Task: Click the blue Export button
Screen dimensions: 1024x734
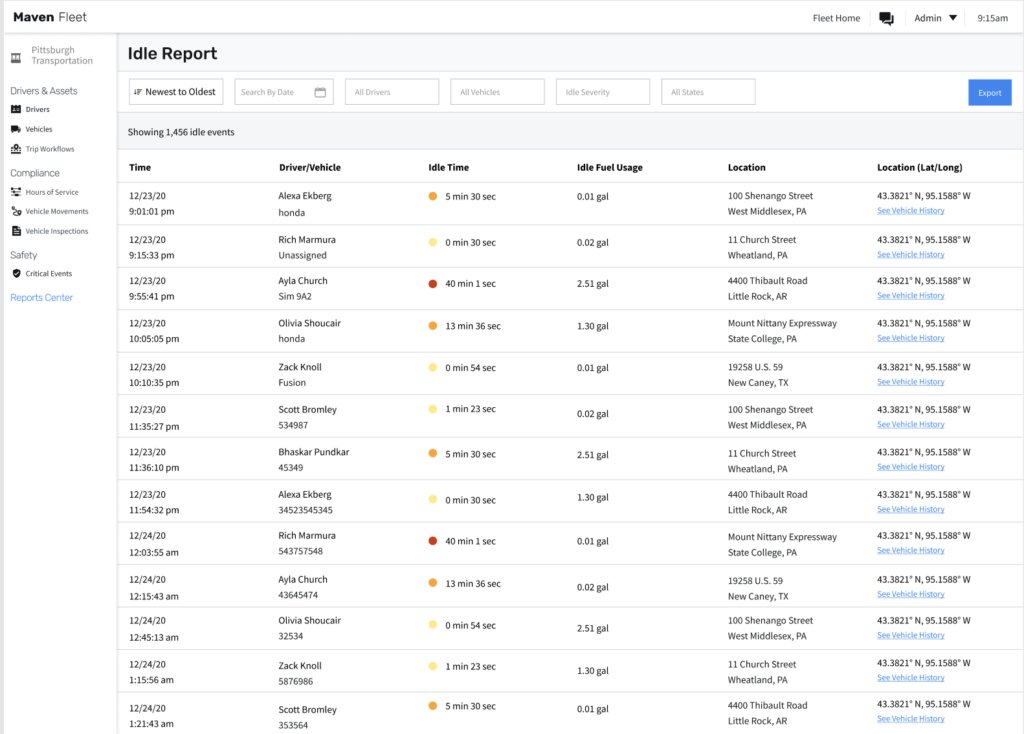Action: (989, 93)
